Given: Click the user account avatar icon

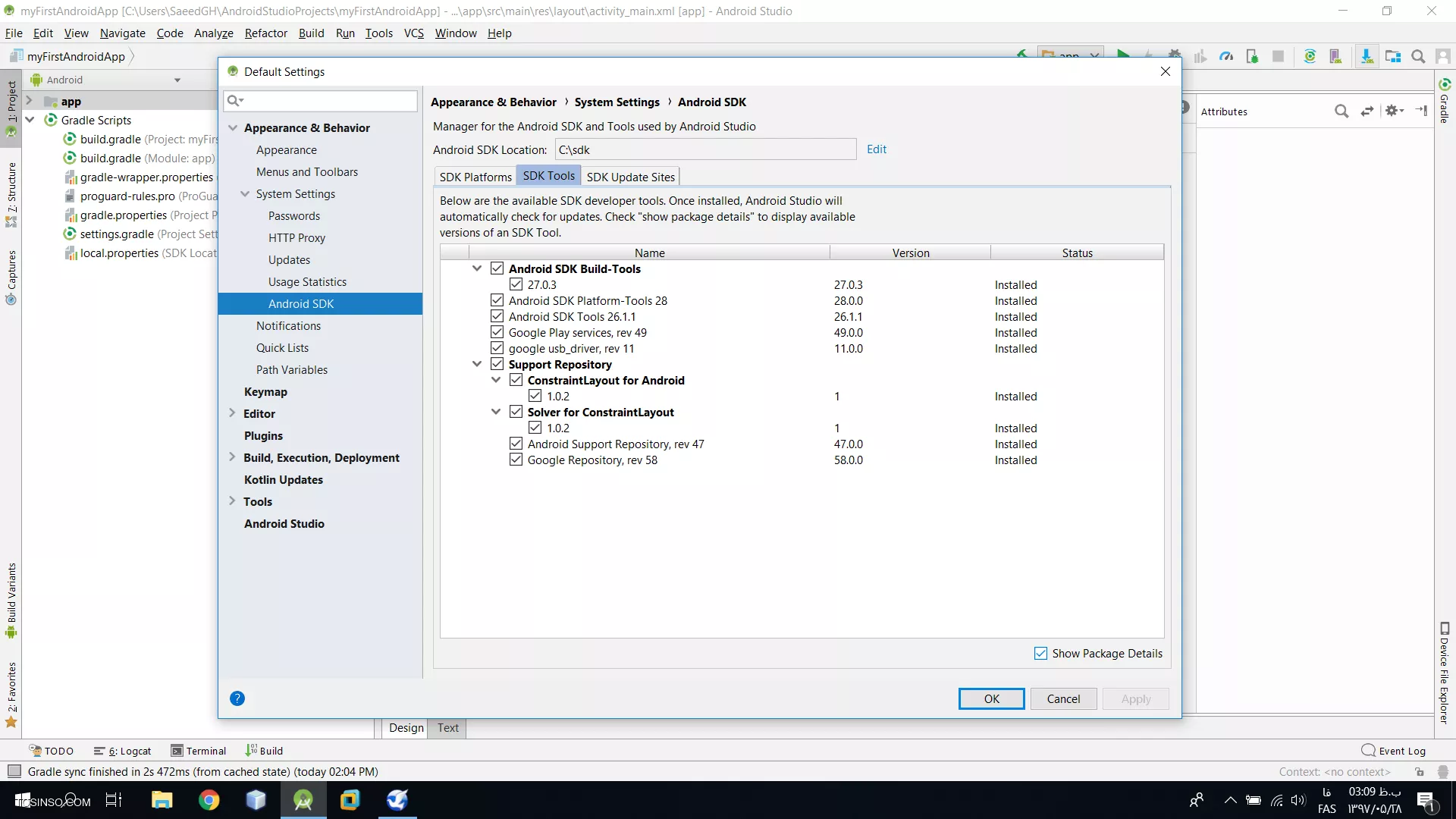Looking at the screenshot, I should (x=1443, y=57).
